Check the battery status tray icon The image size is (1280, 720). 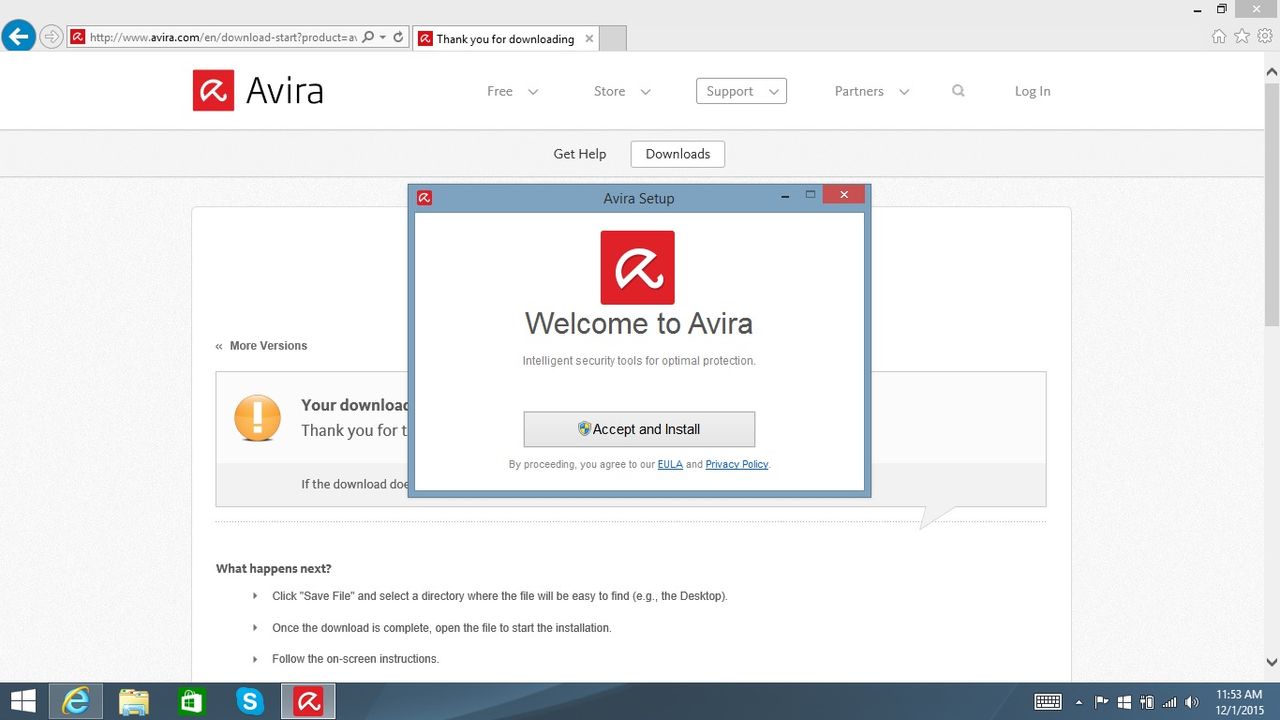(x=1147, y=702)
